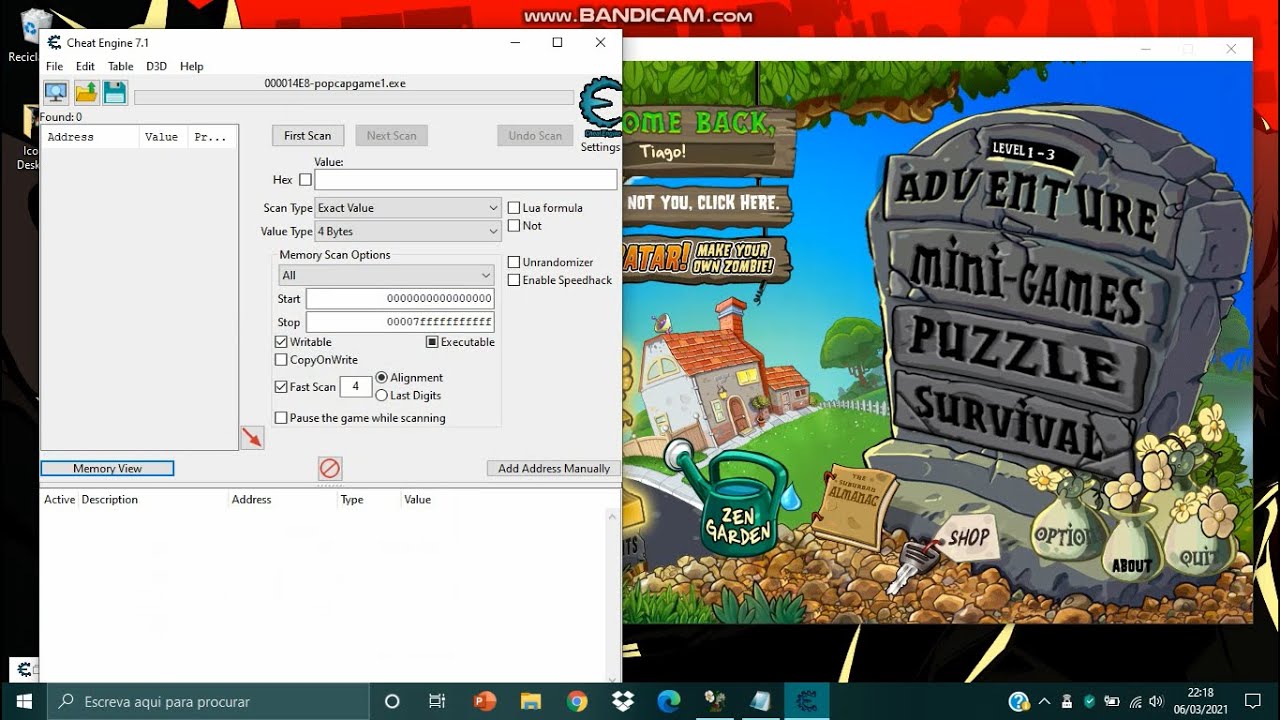Screen dimensions: 1280x720
Task: Click Add Address Manually button
Action: (554, 468)
